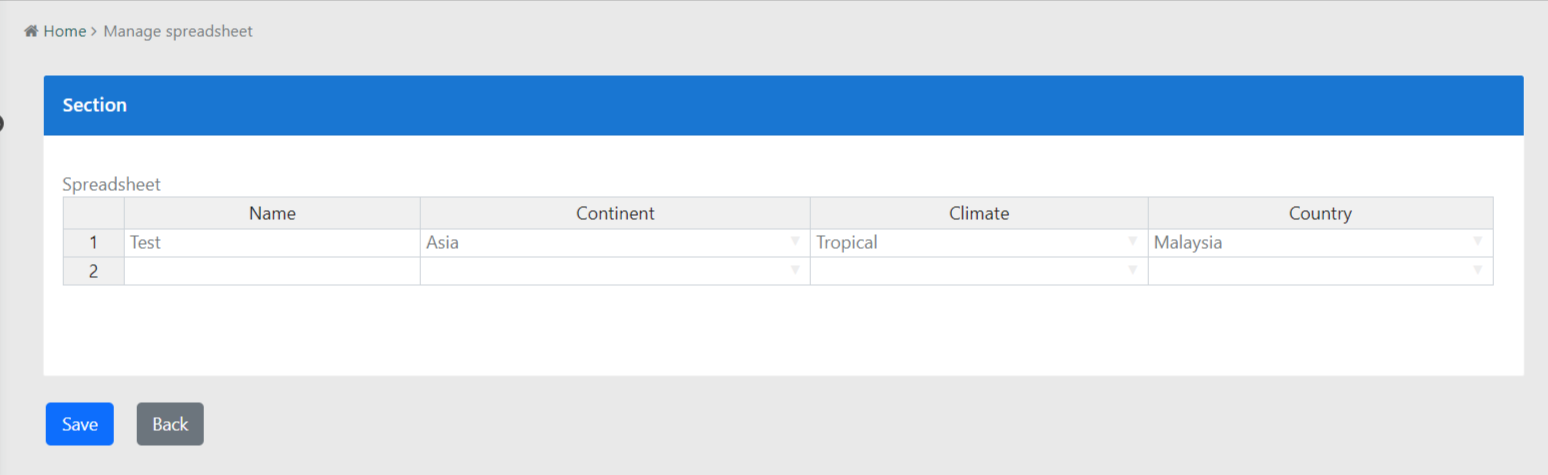Select row 2 header

tap(94, 270)
